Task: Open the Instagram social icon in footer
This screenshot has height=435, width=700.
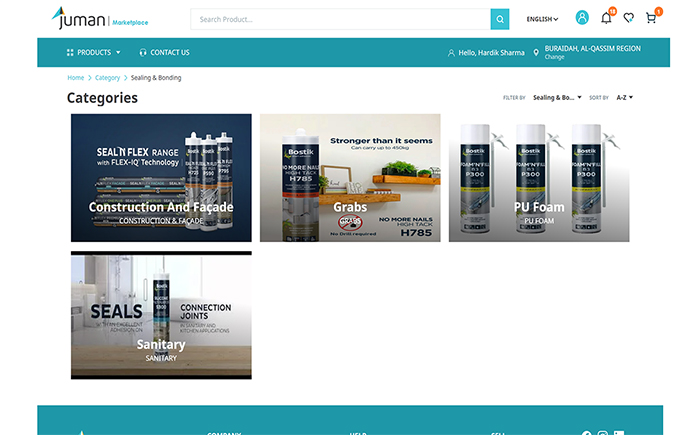Action: tap(603, 433)
